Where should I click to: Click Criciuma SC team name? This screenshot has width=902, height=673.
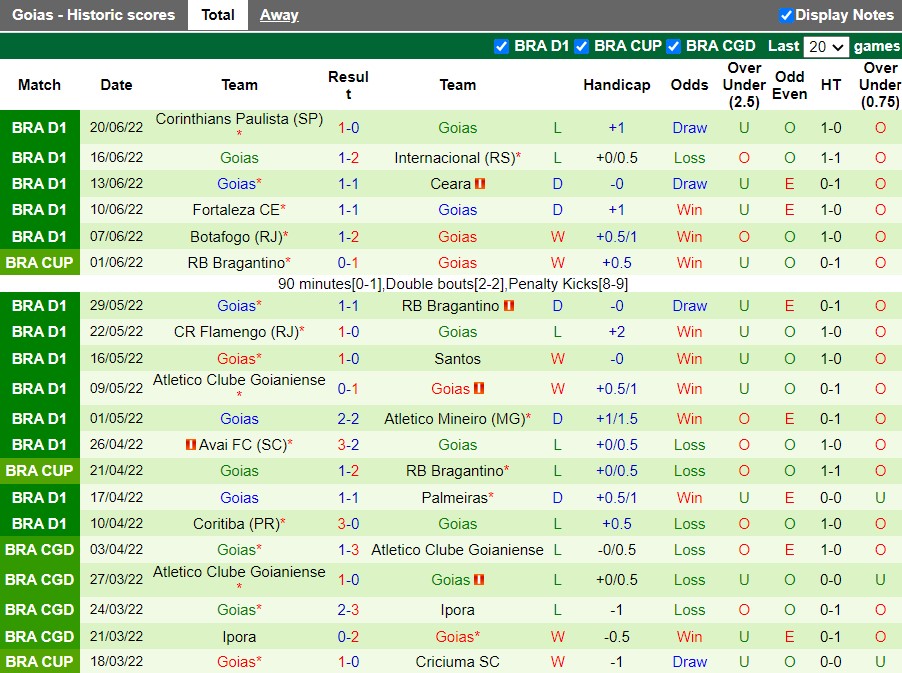click(x=457, y=662)
